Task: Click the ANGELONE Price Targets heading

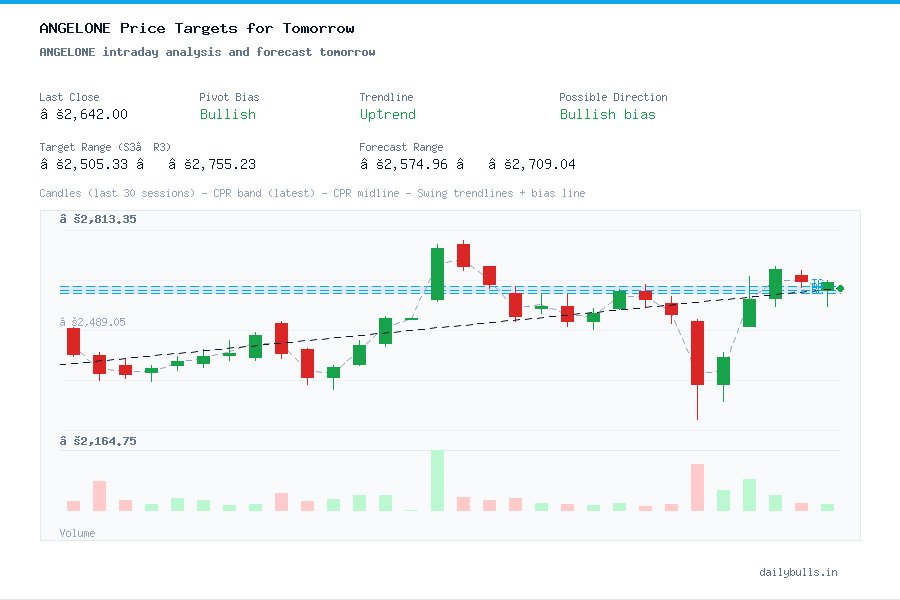Action: 195,27
